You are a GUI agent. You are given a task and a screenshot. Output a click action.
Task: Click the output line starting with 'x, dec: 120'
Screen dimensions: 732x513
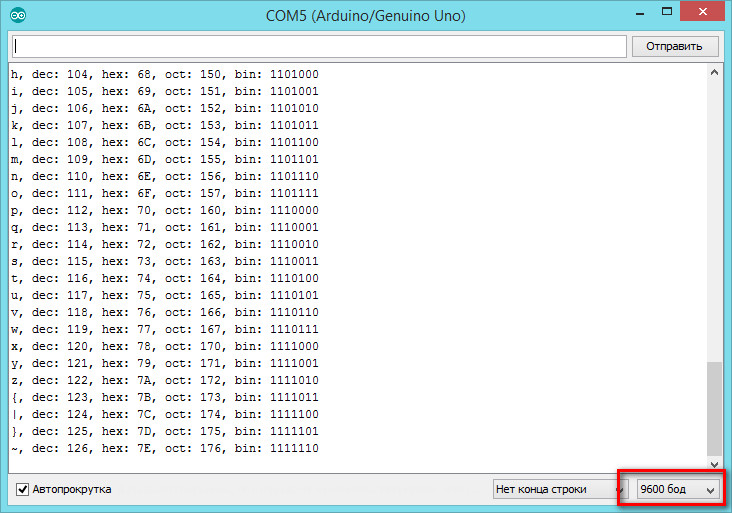(165, 346)
